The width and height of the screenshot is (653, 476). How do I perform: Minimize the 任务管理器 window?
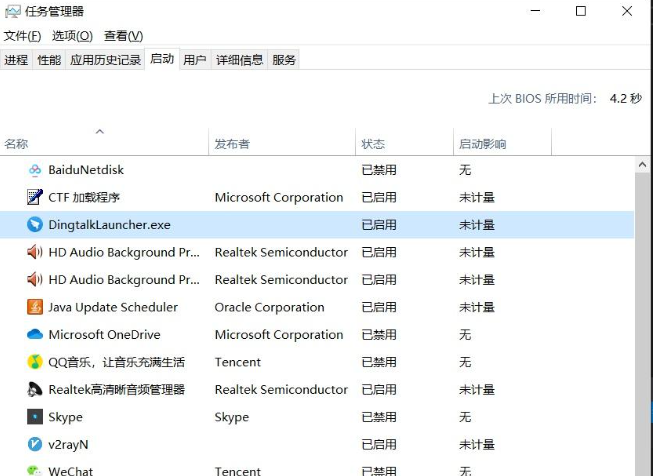click(536, 11)
